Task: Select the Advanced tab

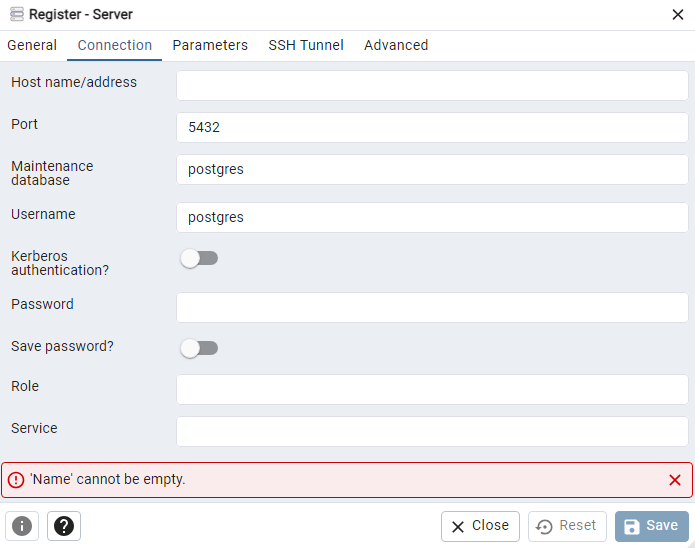Action: [396, 45]
